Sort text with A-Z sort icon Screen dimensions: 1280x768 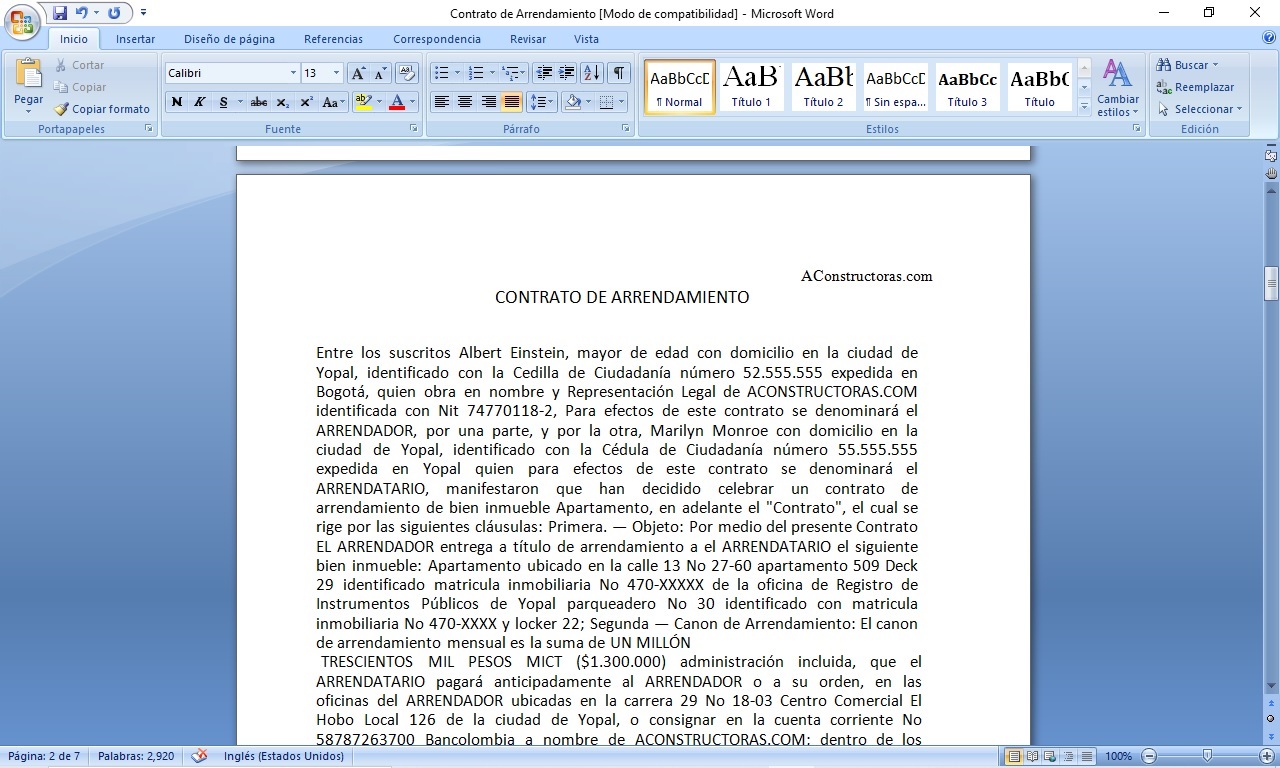(x=592, y=73)
